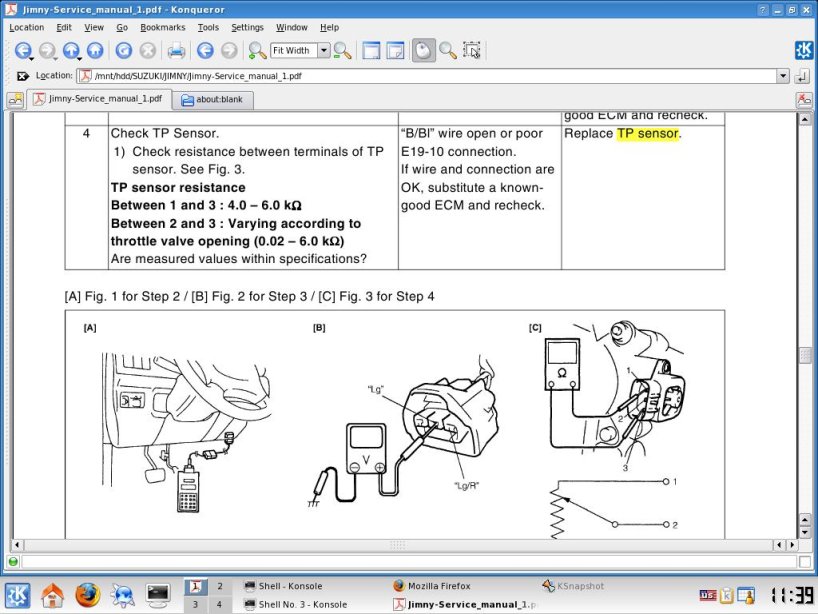Click the Location URL input field
Screen dimensions: 818x614
point(430,76)
